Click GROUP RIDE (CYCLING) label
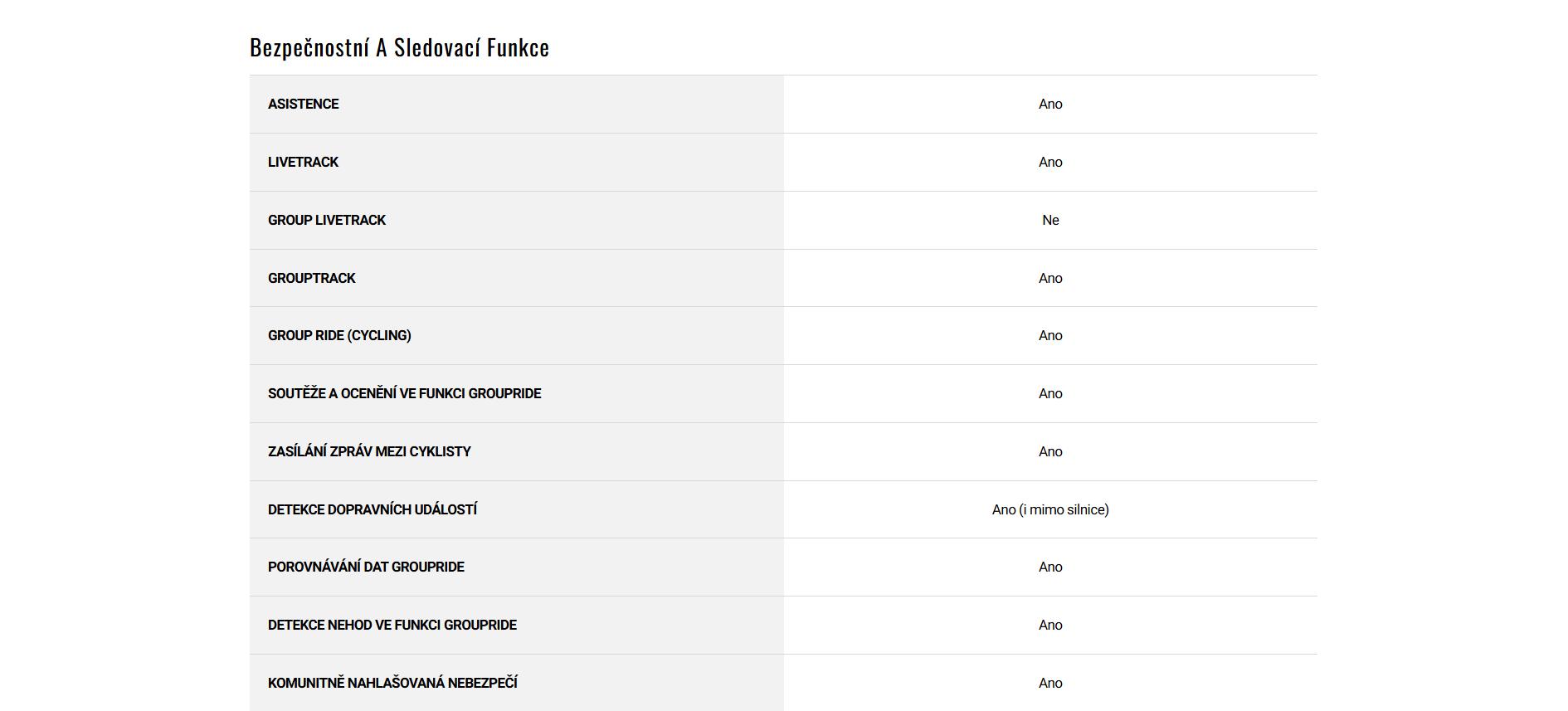The image size is (1568, 711). [x=339, y=335]
